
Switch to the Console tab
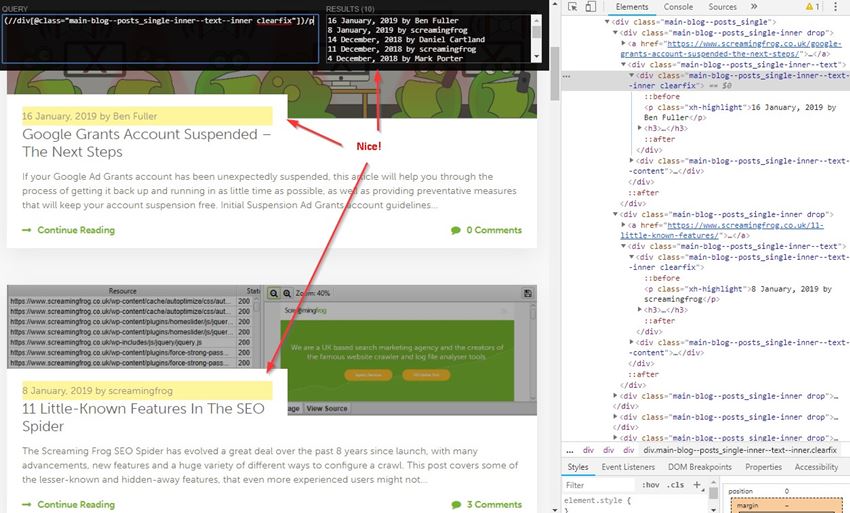click(678, 7)
